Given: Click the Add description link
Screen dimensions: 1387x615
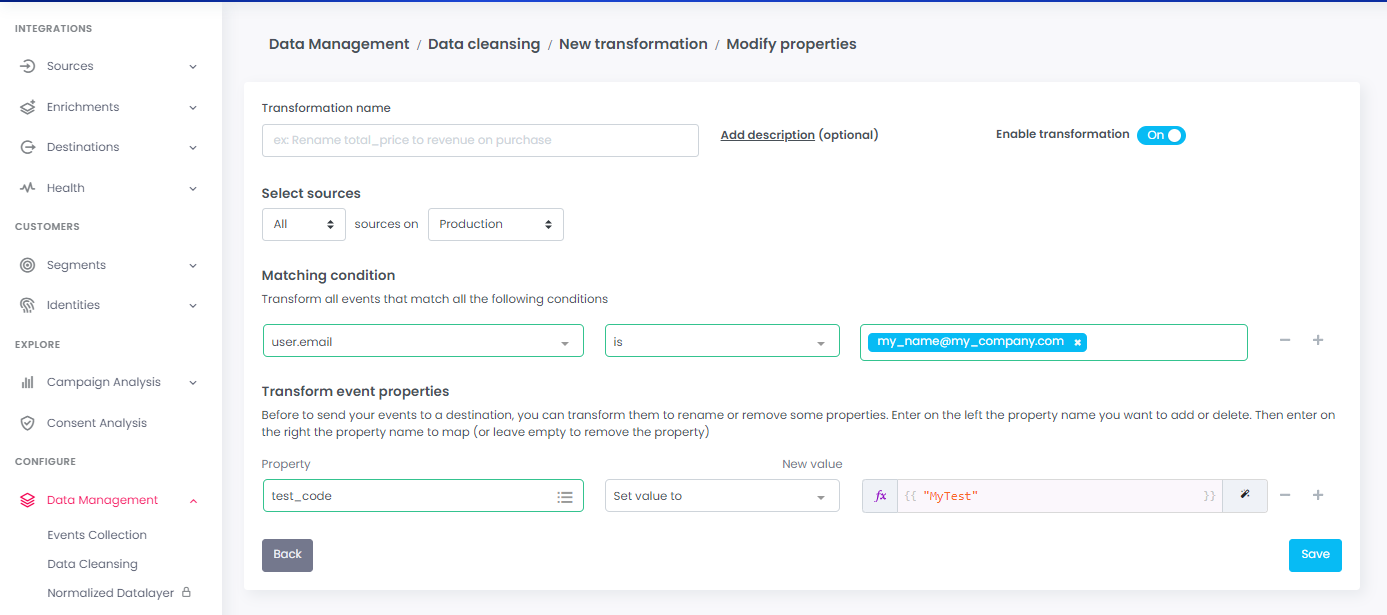Looking at the screenshot, I should coord(767,135).
